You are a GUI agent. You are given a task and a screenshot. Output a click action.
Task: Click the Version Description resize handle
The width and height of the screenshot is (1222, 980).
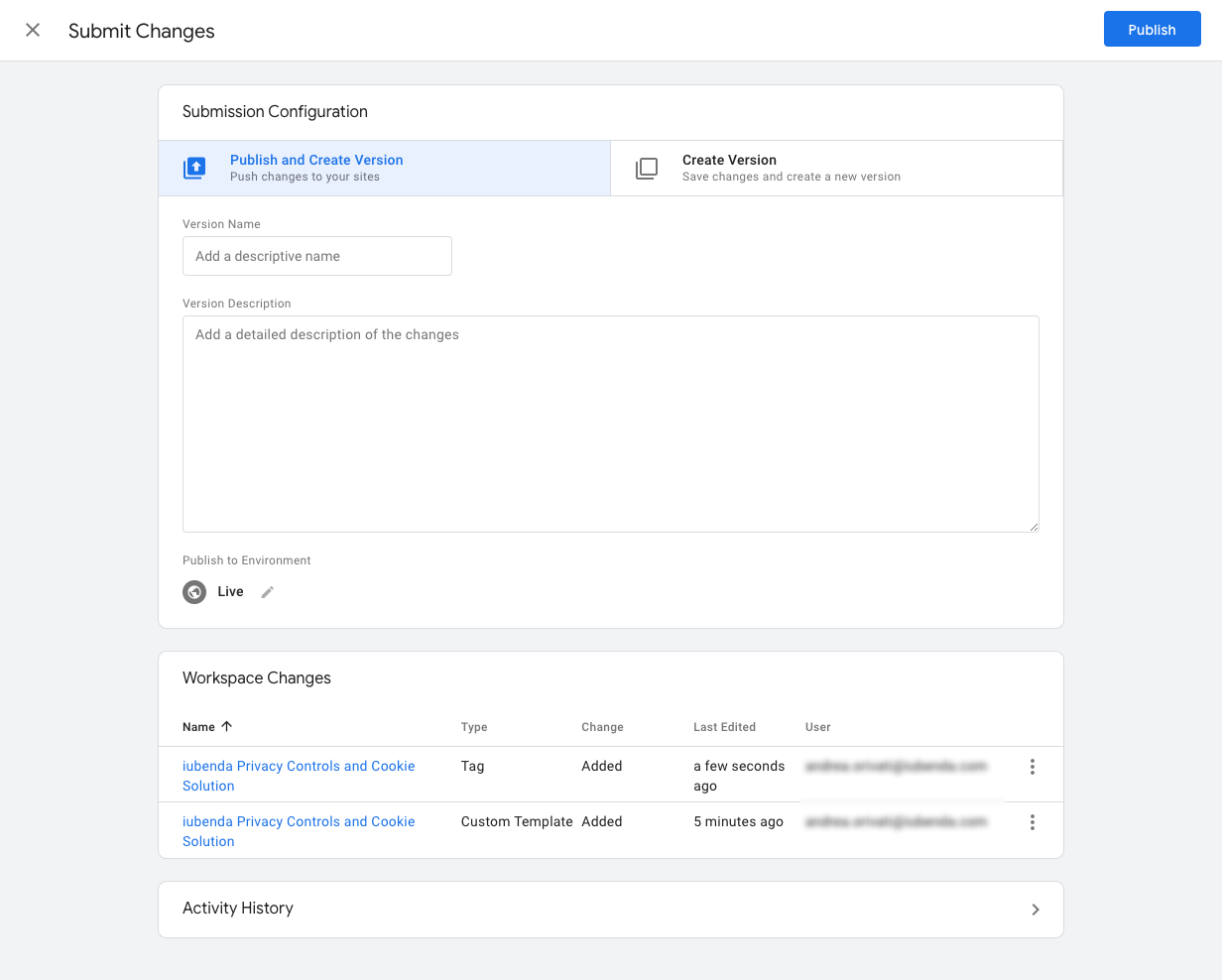[x=1033, y=527]
